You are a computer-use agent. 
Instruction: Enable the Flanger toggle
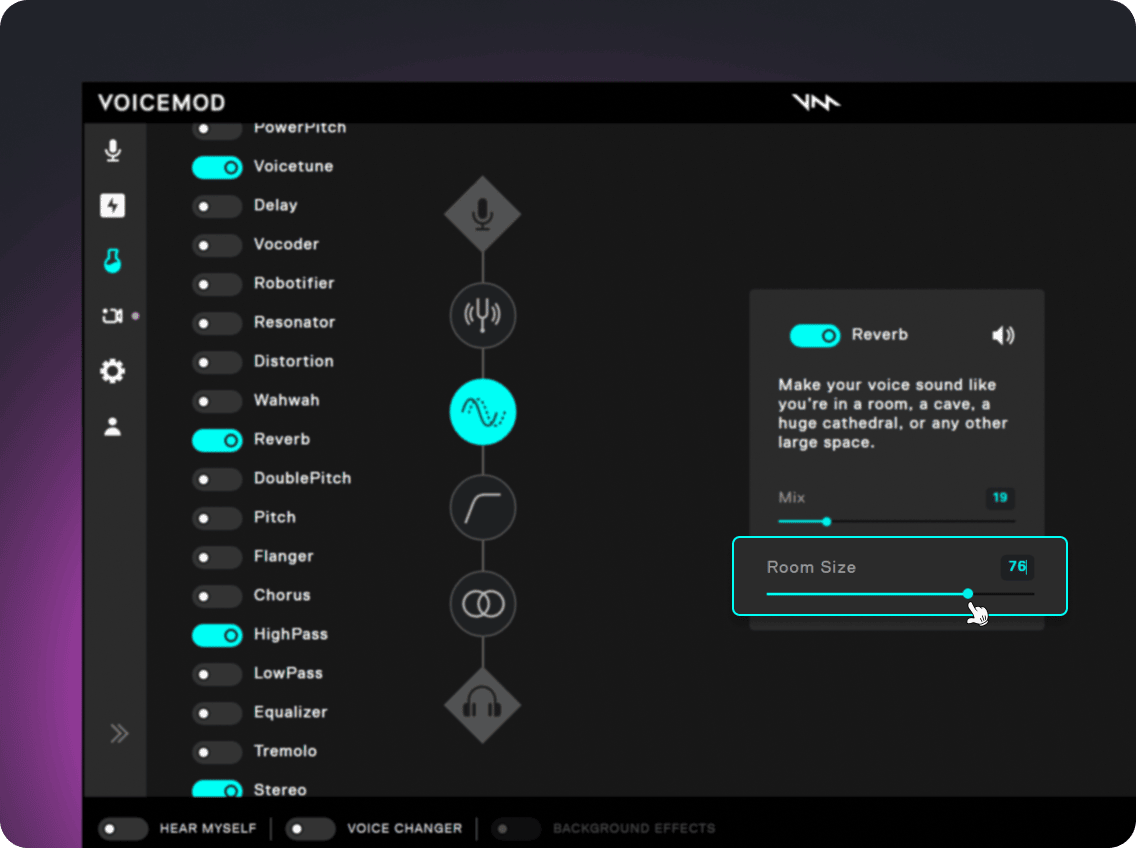pyautogui.click(x=217, y=557)
